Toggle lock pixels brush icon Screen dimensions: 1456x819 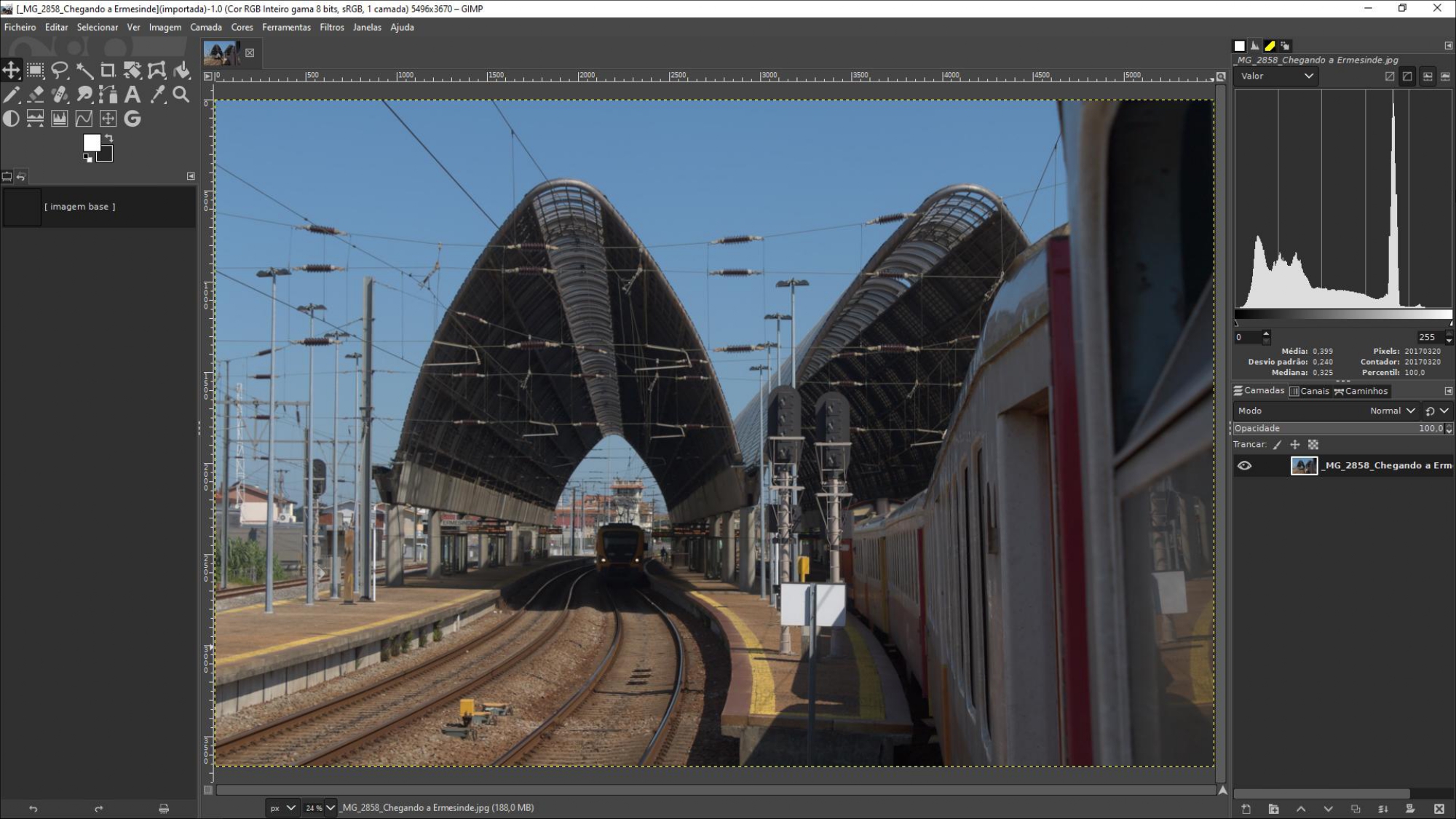click(x=1277, y=445)
